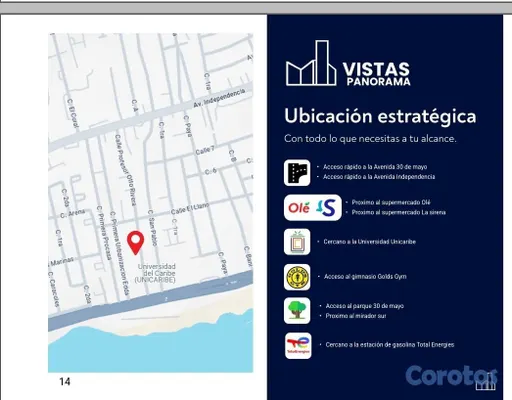This screenshot has height=400, width=512.
Task: Click the 'C. A' street label
Action: pos(135,105)
